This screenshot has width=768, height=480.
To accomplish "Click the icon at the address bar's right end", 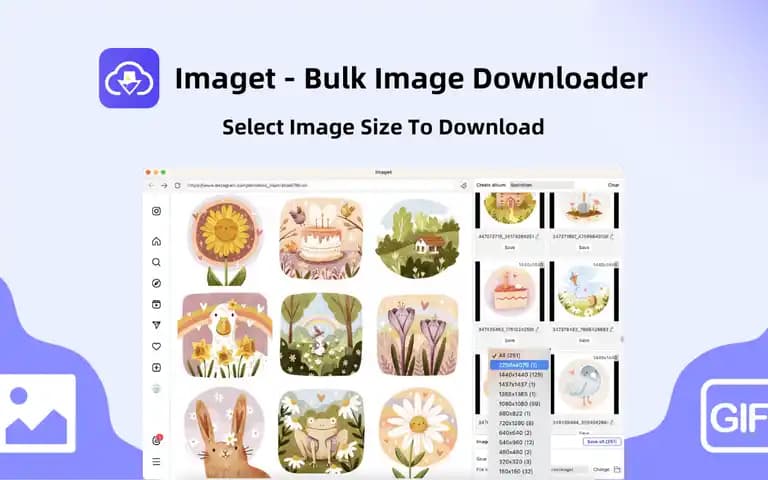I will 463,186.
